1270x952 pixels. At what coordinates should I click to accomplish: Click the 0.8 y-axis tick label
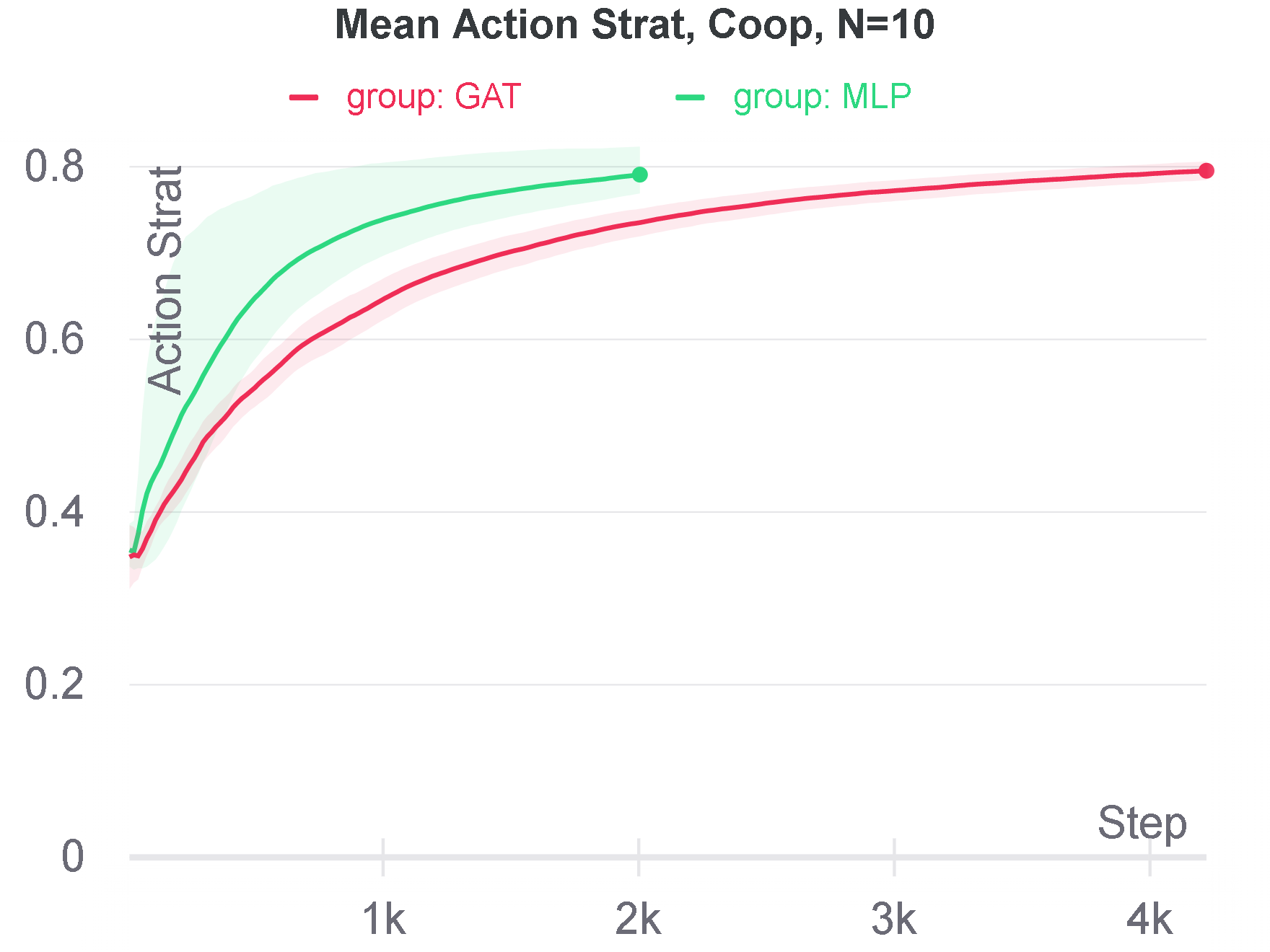click(54, 167)
